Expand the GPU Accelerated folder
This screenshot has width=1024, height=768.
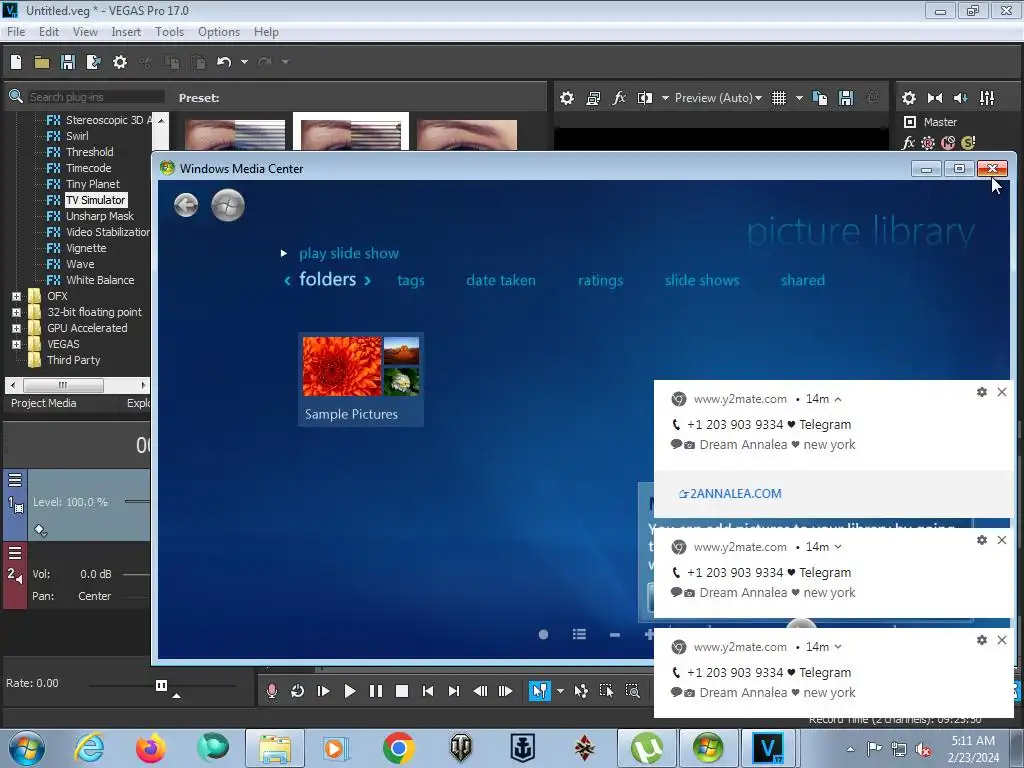[x=16, y=328]
